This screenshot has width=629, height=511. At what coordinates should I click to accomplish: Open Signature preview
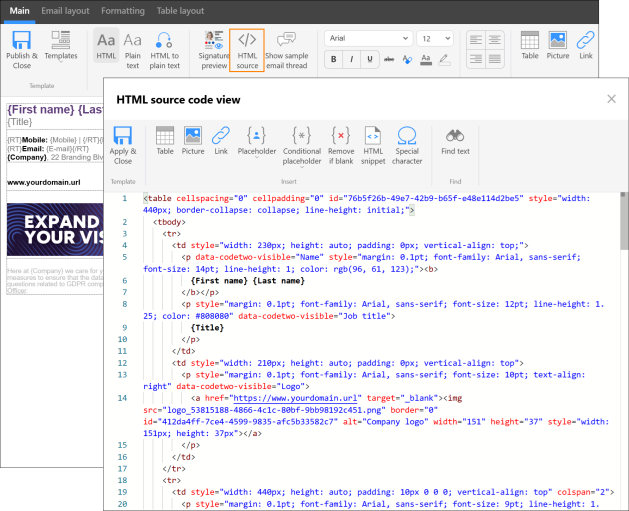coord(214,51)
